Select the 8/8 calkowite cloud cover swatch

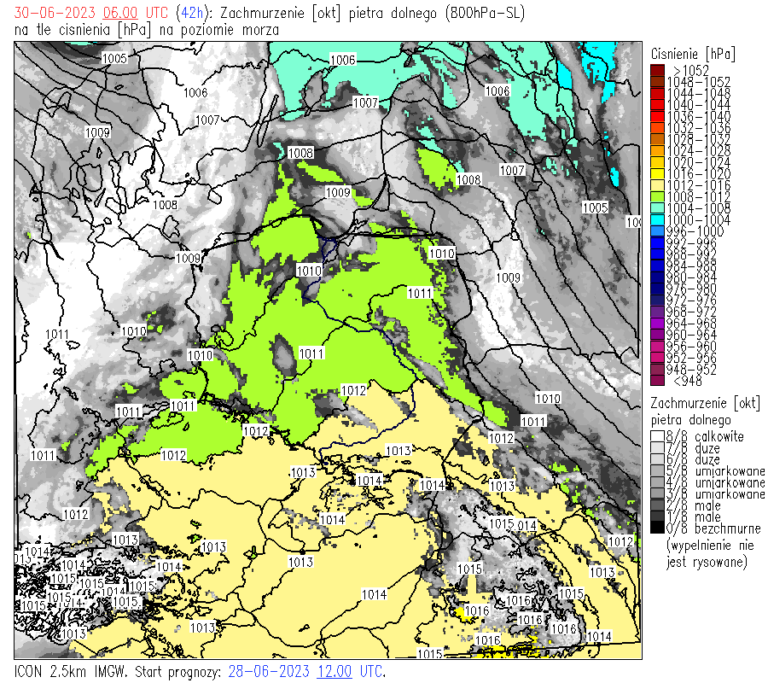coord(657,436)
